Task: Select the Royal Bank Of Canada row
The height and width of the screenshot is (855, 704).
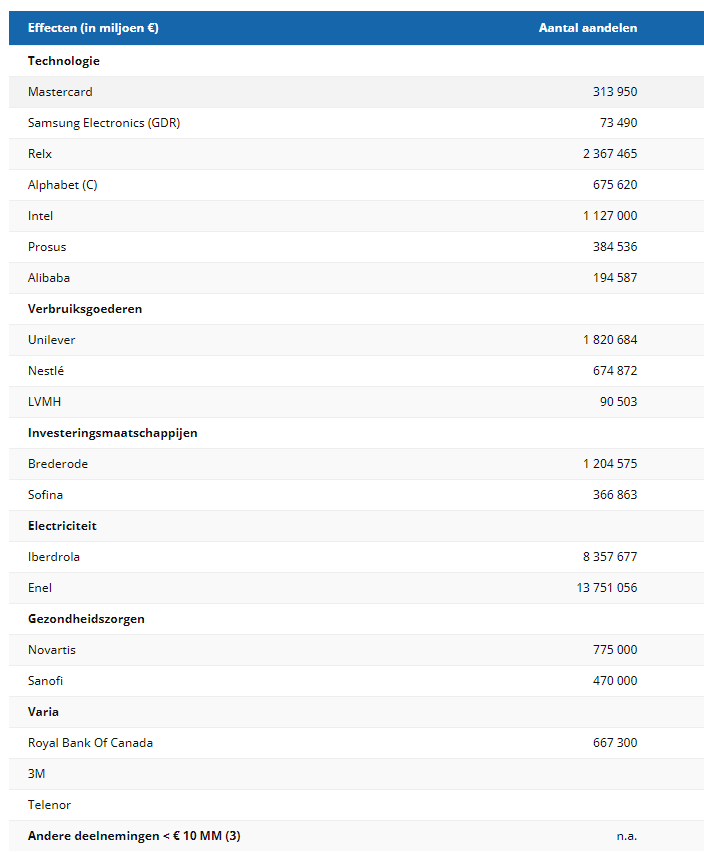Action: coord(356,743)
